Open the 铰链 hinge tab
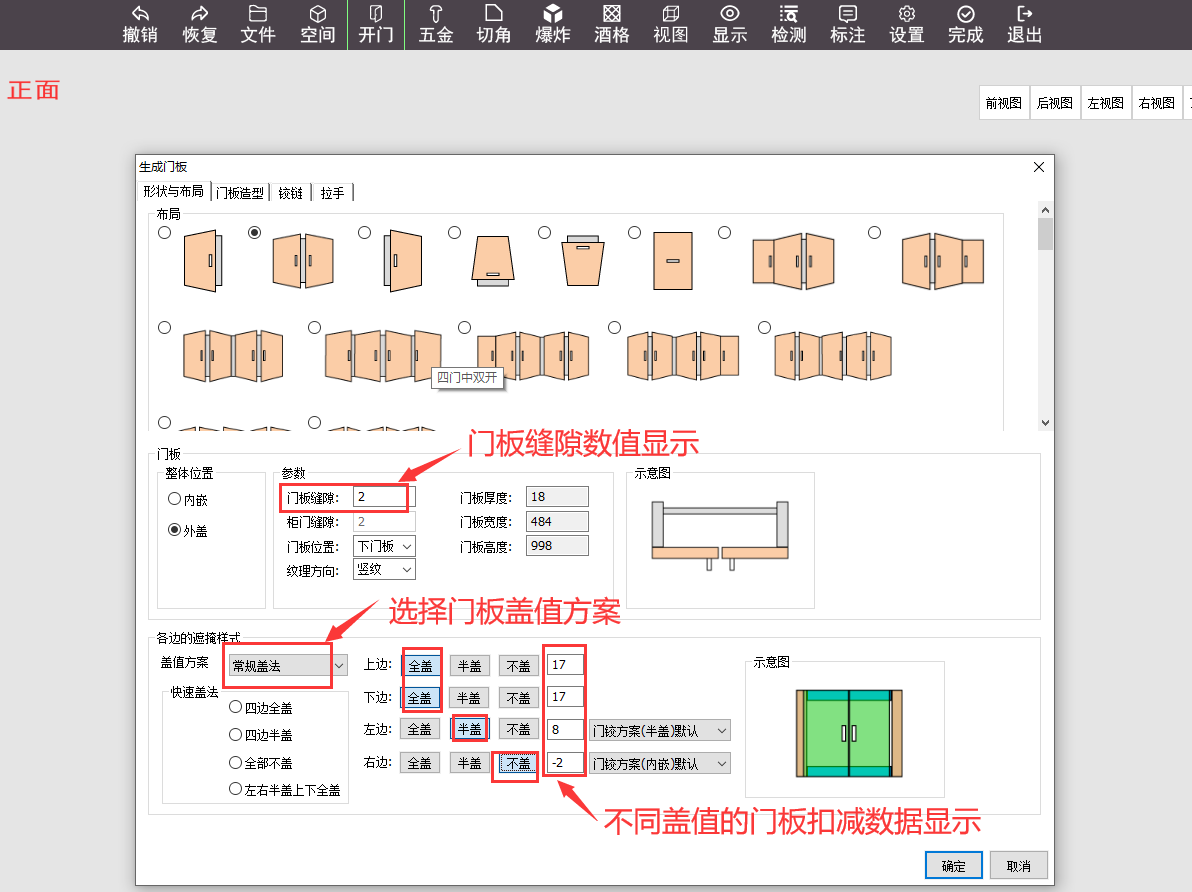This screenshot has width=1192, height=892. pos(290,193)
